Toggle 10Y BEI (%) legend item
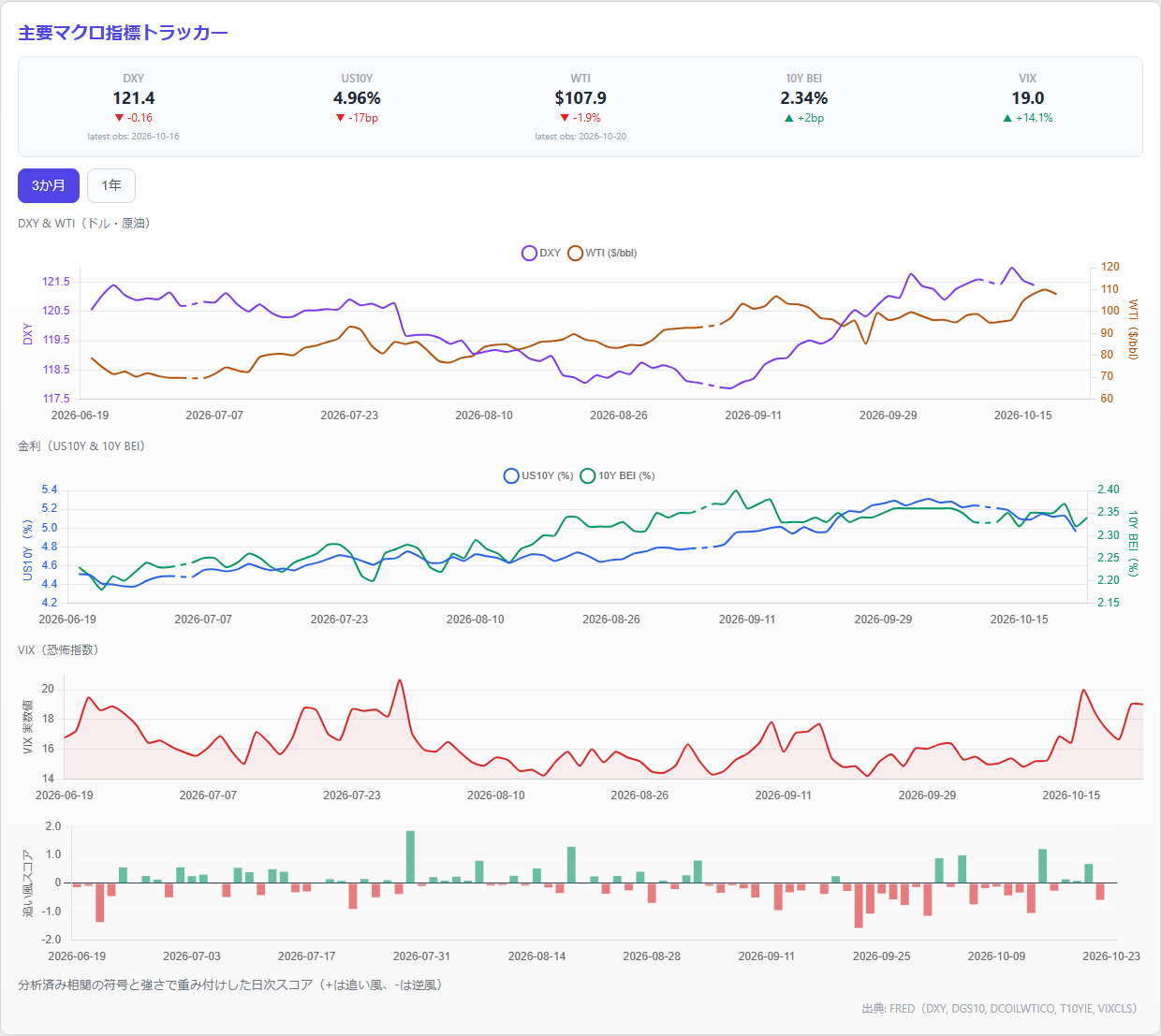 pyautogui.click(x=617, y=475)
